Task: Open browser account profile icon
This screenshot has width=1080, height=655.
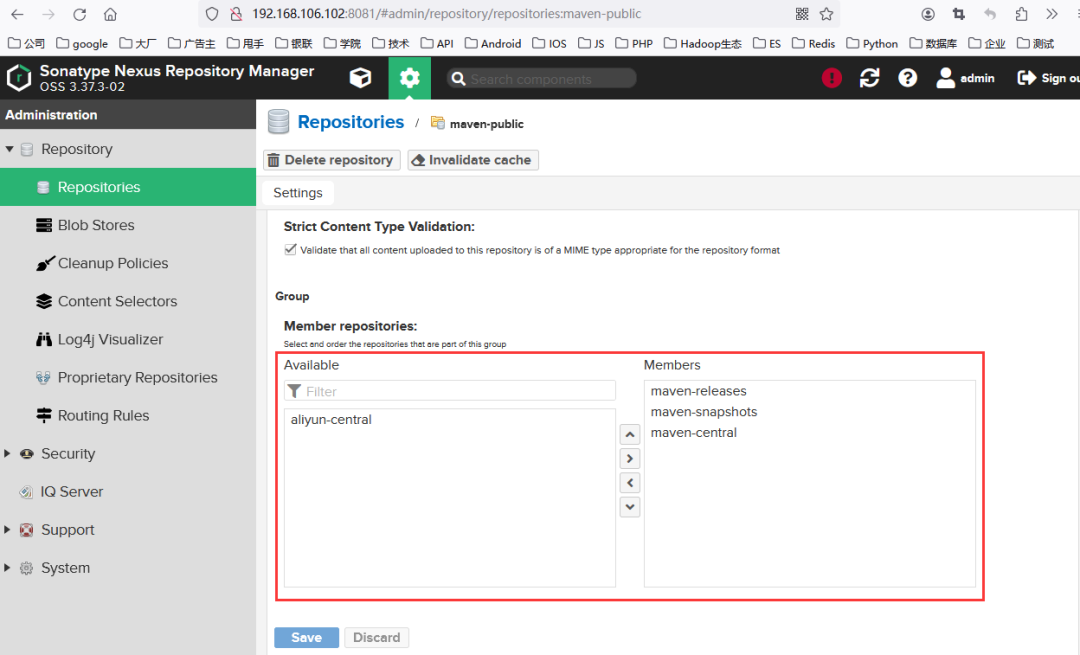Action: pos(928,14)
